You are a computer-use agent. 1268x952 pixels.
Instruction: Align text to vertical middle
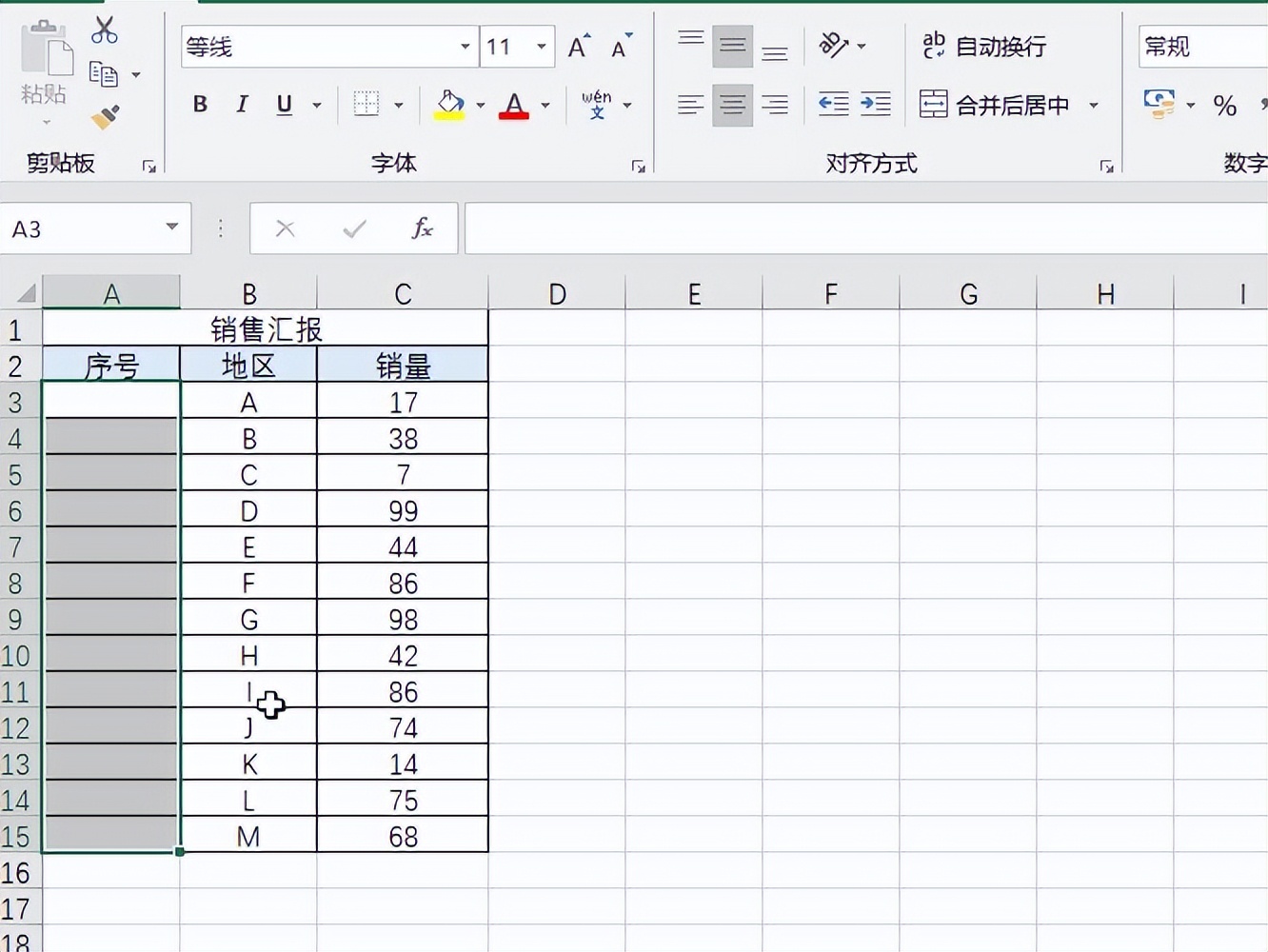(x=732, y=47)
